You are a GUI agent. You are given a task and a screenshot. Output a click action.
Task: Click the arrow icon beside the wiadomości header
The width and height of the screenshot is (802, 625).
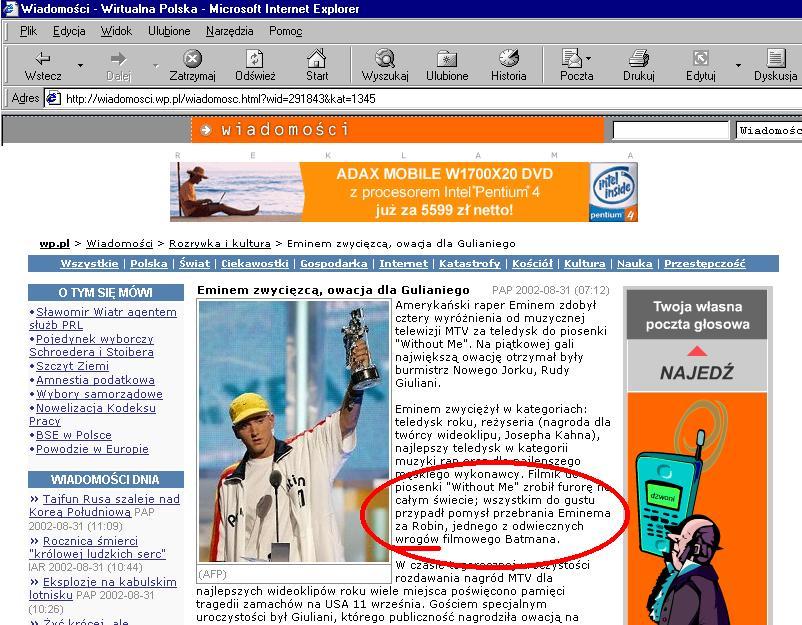click(x=206, y=130)
